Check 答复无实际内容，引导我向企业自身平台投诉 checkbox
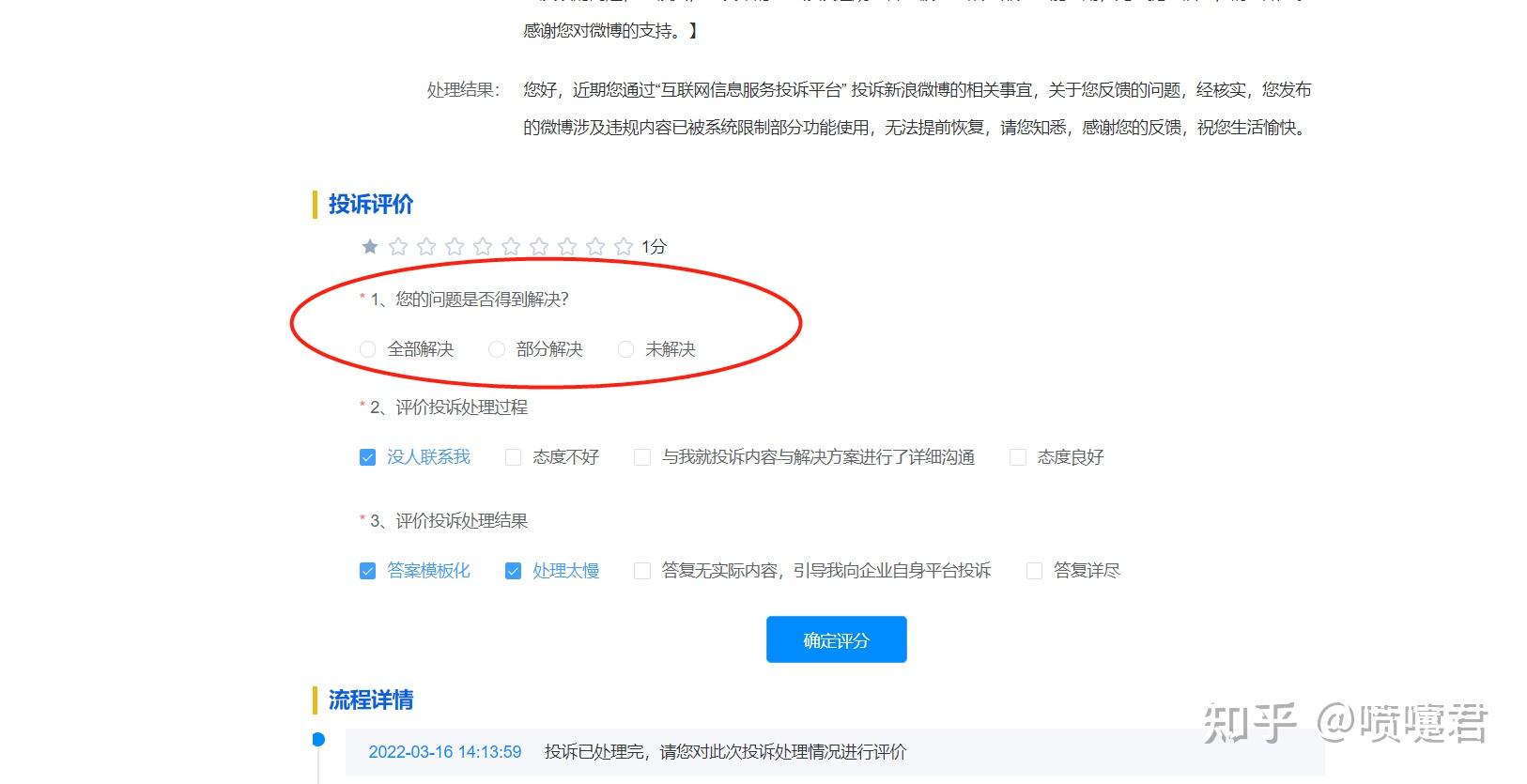 tap(642, 571)
